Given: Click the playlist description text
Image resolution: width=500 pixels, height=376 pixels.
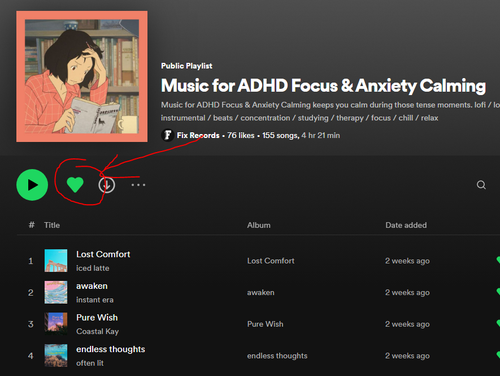Looking at the screenshot, I should coord(330,111).
